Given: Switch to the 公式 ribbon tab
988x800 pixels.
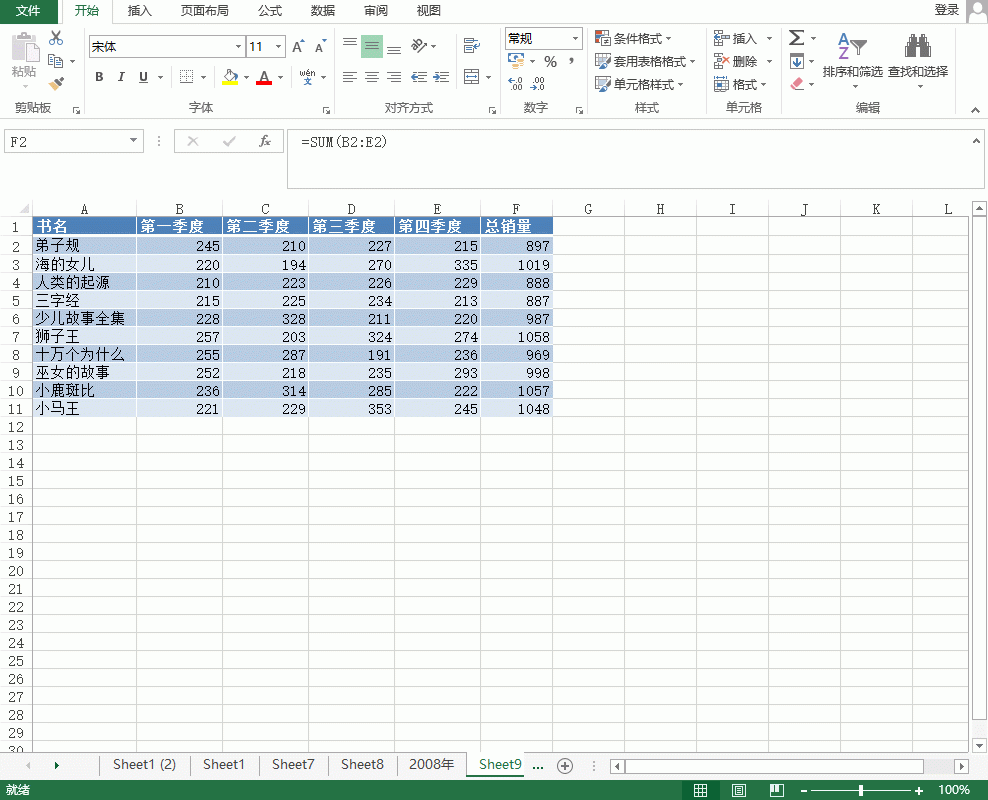Looking at the screenshot, I should click(269, 11).
